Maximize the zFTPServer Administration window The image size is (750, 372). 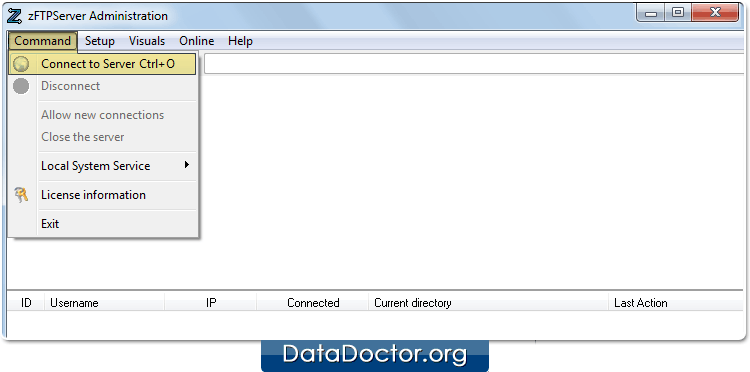(x=678, y=13)
